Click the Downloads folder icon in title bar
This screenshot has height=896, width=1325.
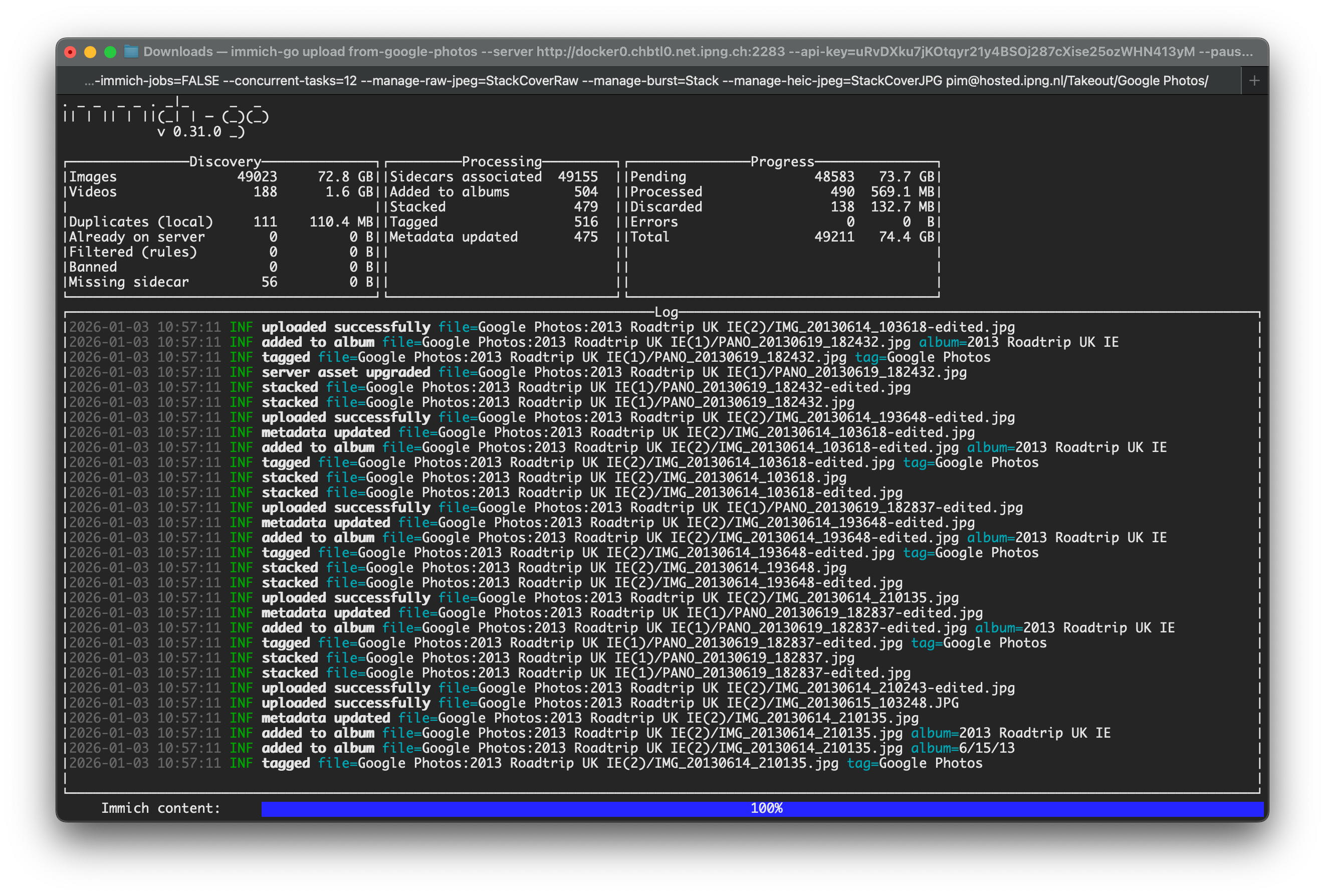(x=131, y=52)
